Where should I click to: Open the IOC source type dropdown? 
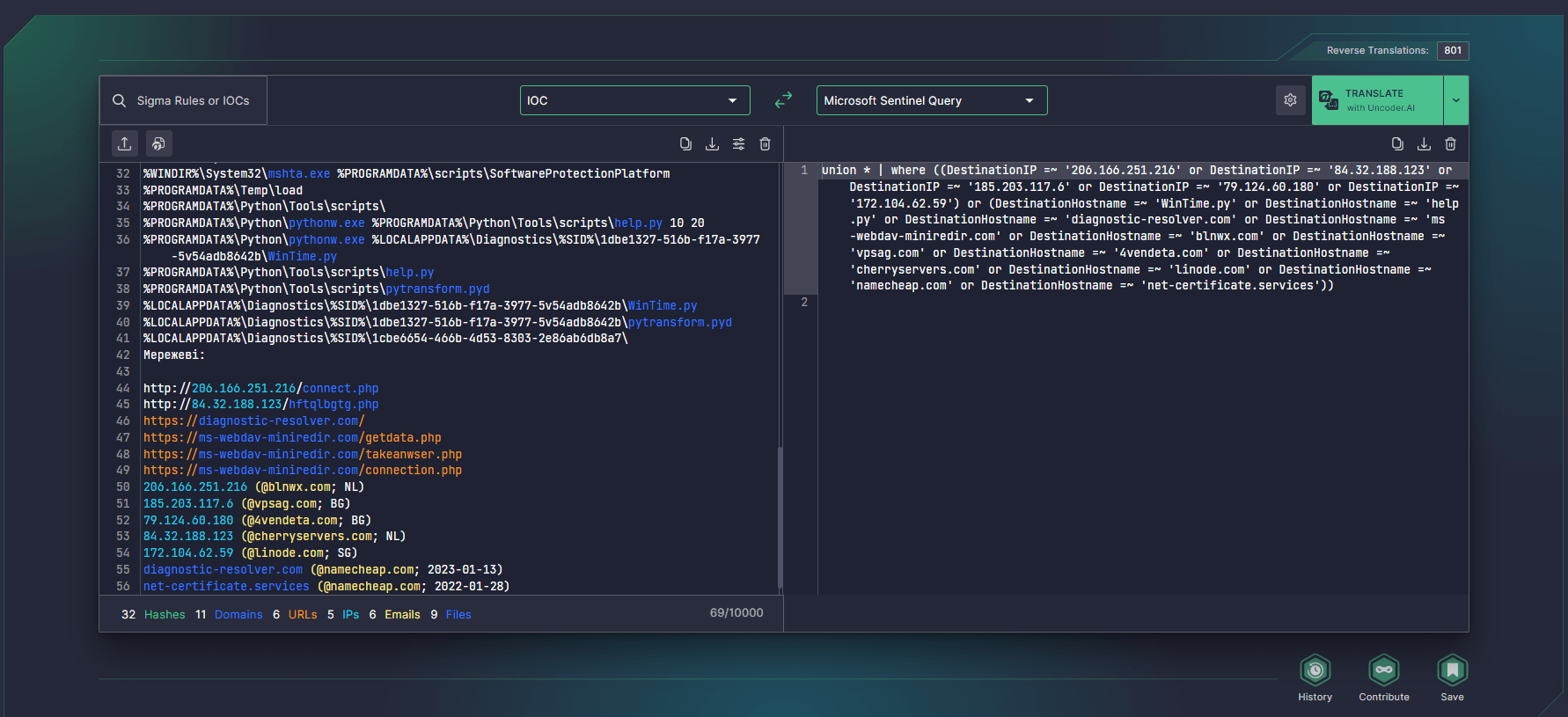pyautogui.click(x=634, y=100)
